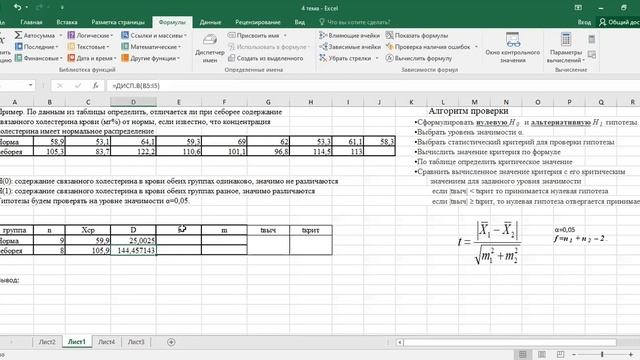Select cell with value 25,0025

(133, 240)
